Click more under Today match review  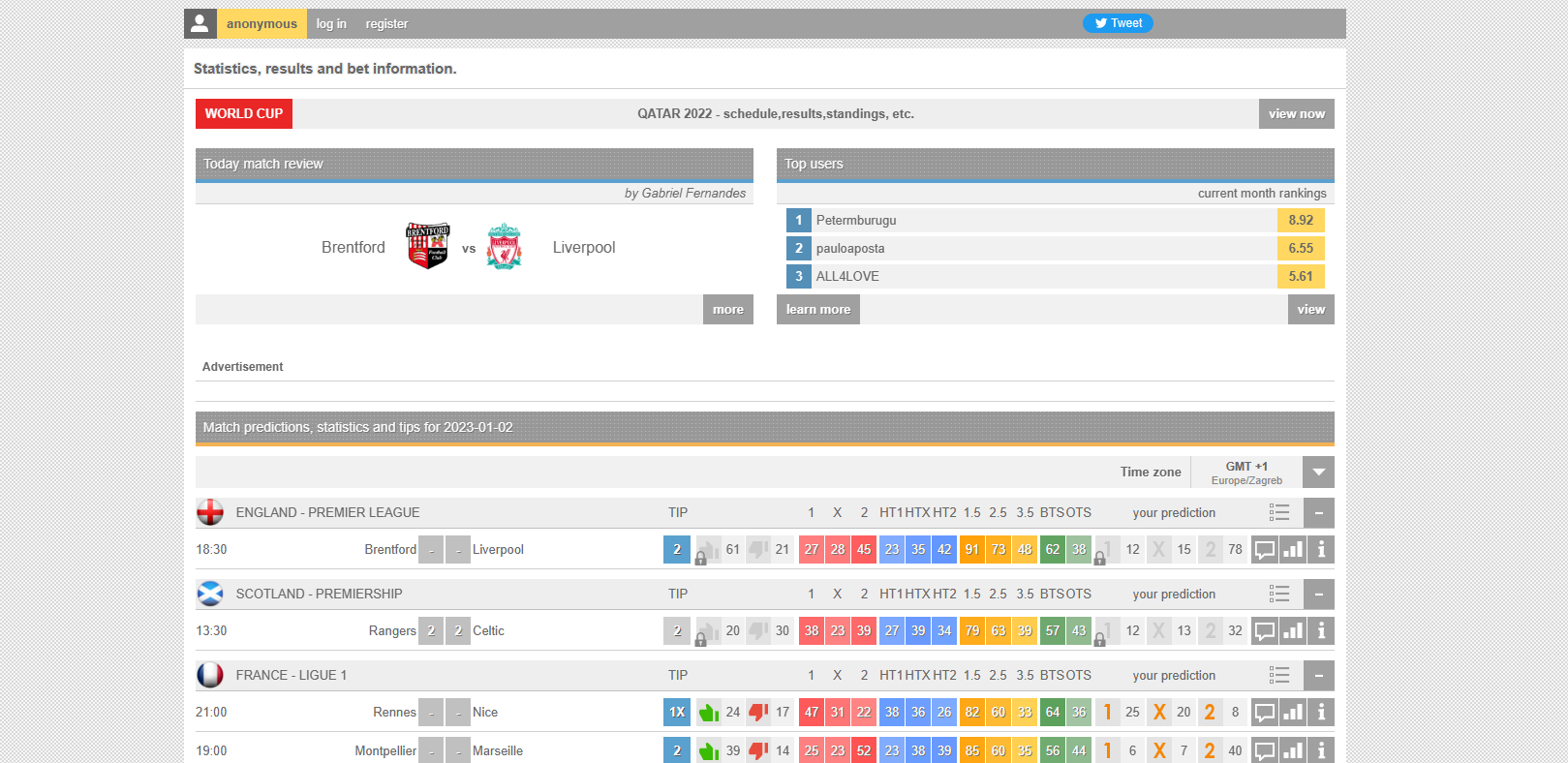[x=728, y=309]
